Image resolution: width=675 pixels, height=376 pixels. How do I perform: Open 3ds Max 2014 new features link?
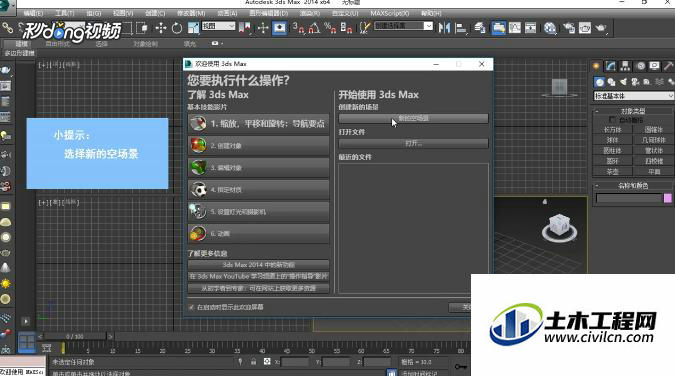[x=258, y=265]
